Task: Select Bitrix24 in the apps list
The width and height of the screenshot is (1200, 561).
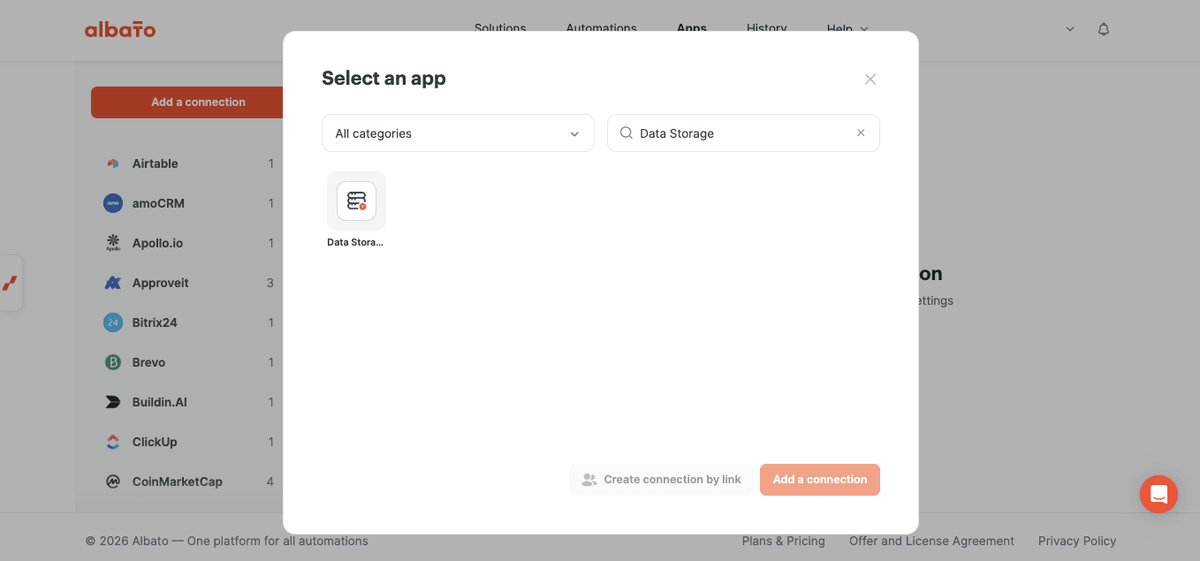Action: tap(188, 323)
